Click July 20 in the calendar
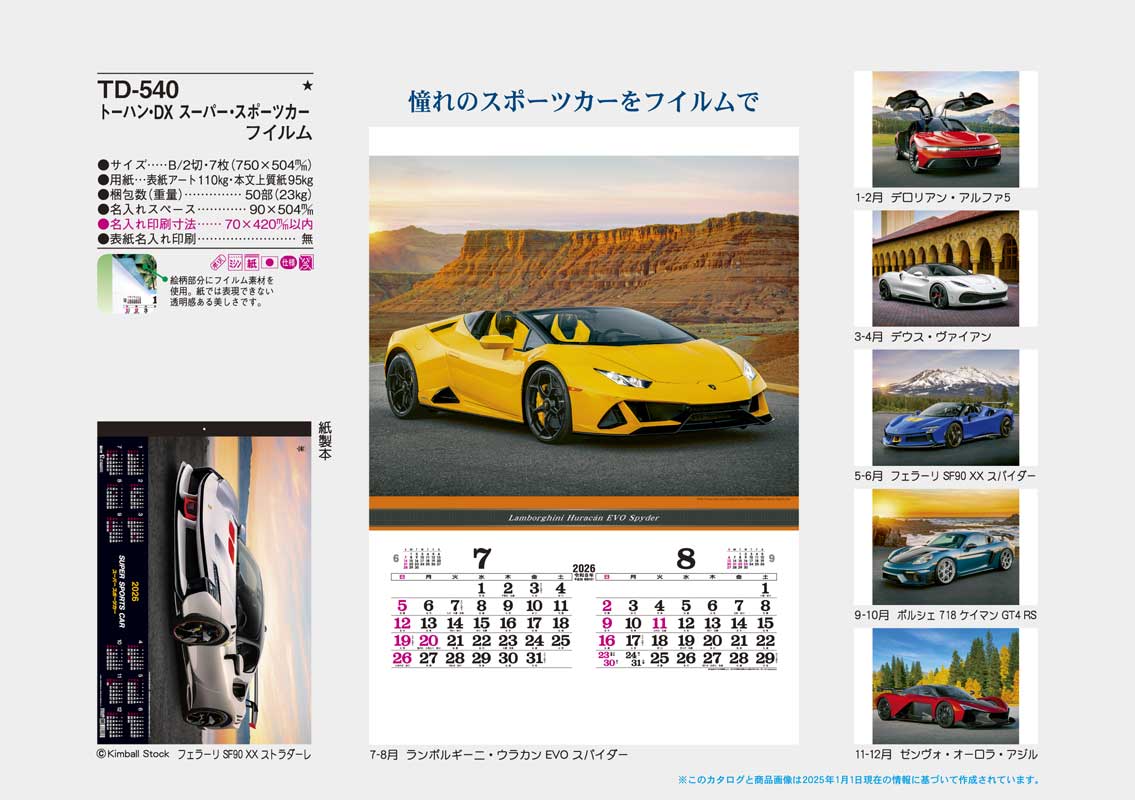The height and width of the screenshot is (800, 1135). point(429,641)
